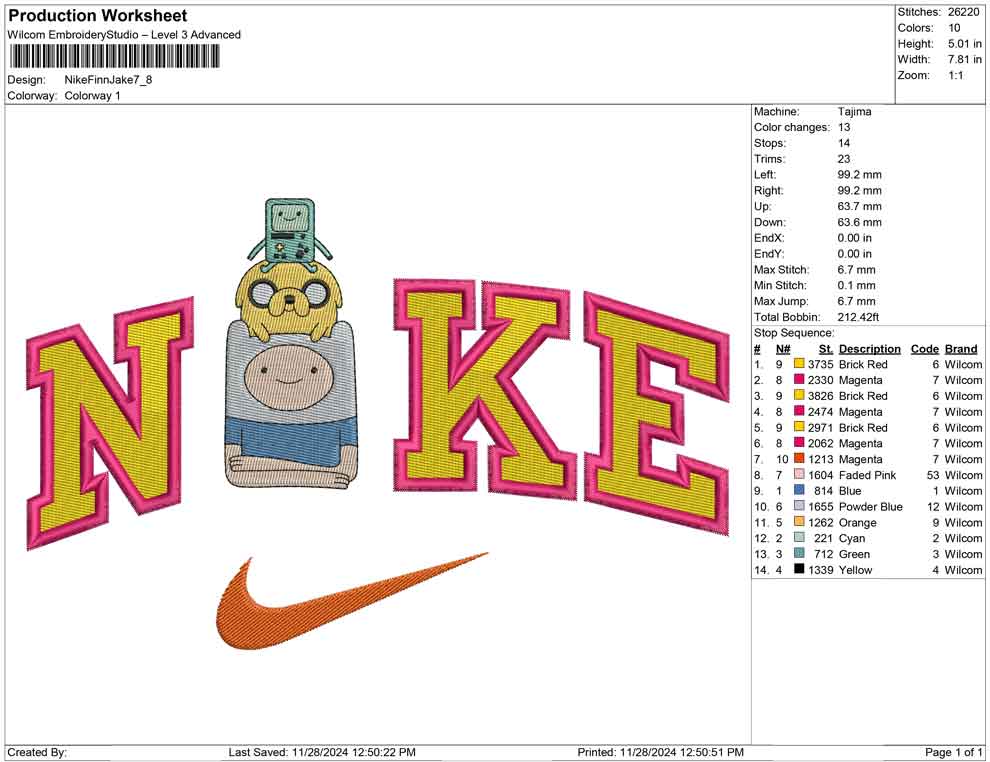Click the Blue 814 color swatch
Image resolution: width=990 pixels, height=762 pixels.
[x=799, y=491]
